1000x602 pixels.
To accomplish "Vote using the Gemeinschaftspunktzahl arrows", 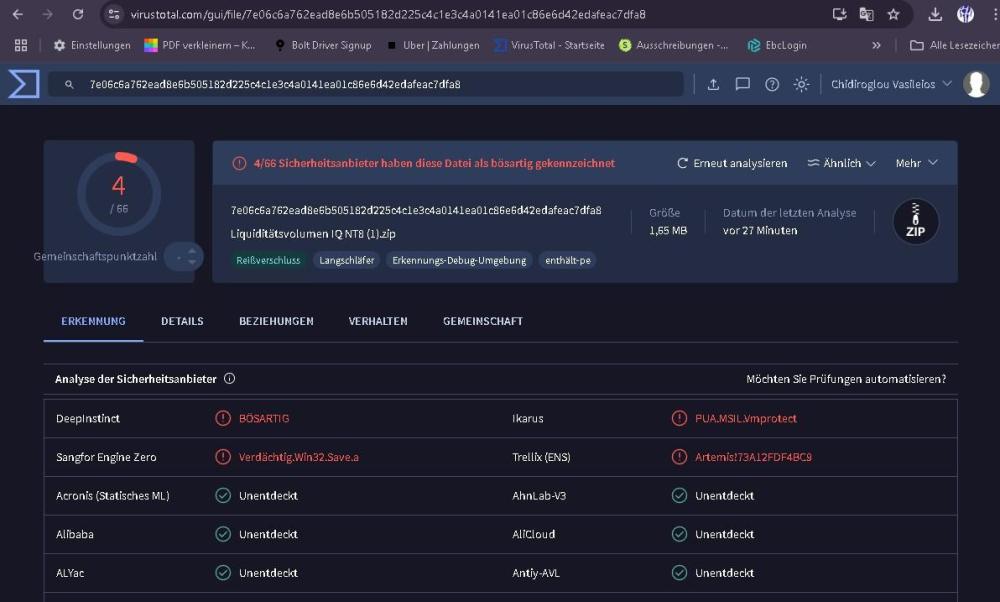I will tap(184, 257).
